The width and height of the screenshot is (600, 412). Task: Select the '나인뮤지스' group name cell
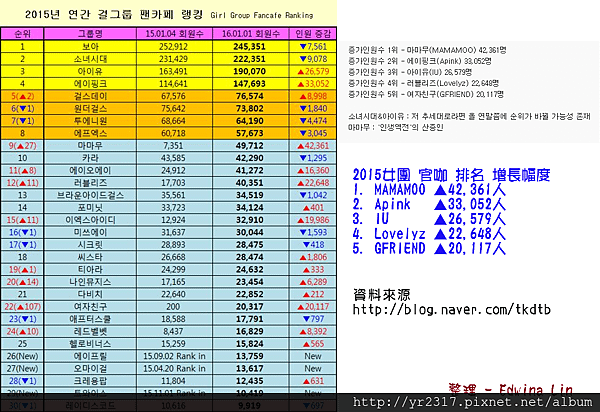(90, 282)
